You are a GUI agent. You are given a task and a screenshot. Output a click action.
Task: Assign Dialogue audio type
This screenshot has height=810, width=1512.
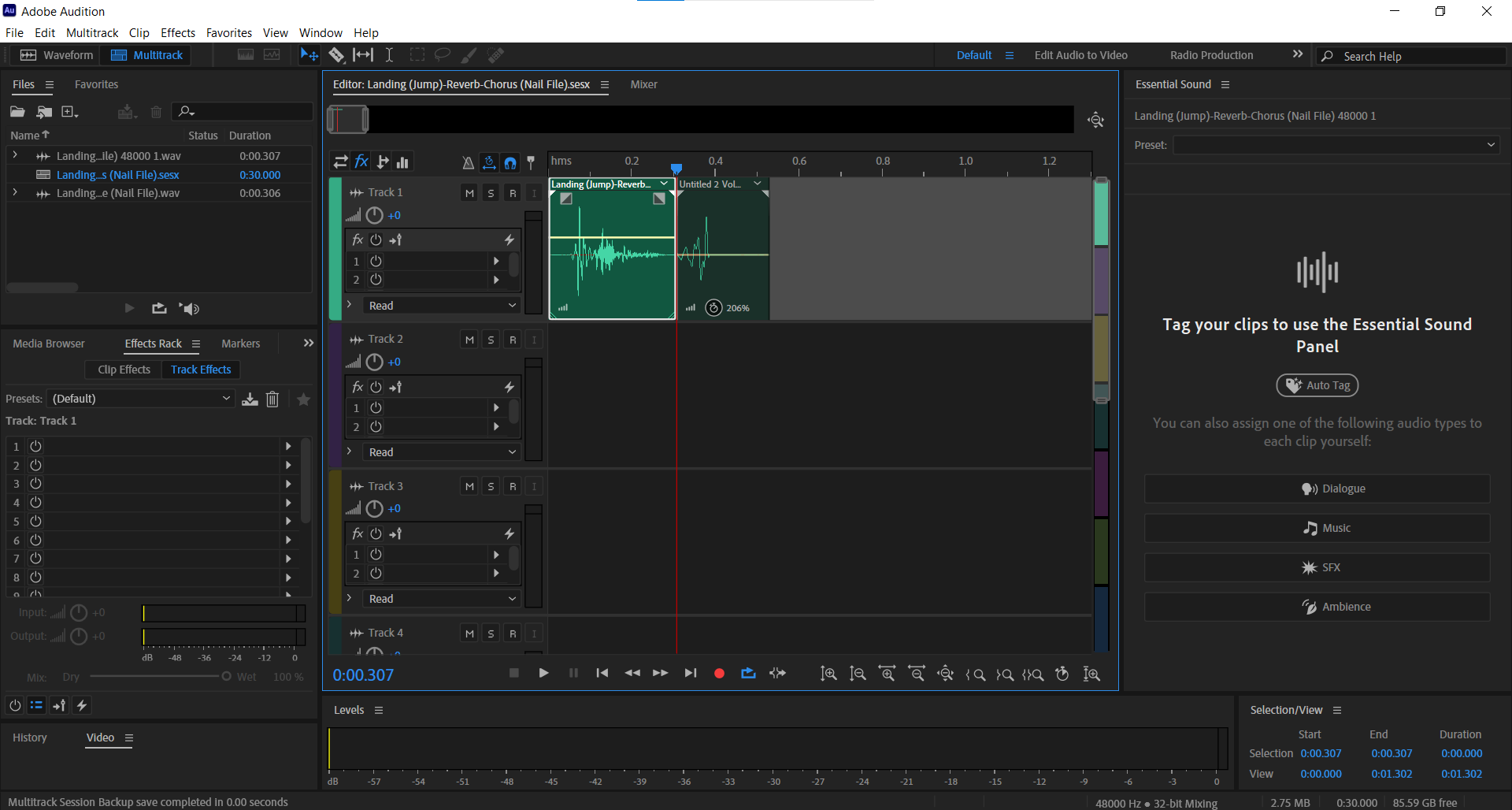(x=1317, y=489)
